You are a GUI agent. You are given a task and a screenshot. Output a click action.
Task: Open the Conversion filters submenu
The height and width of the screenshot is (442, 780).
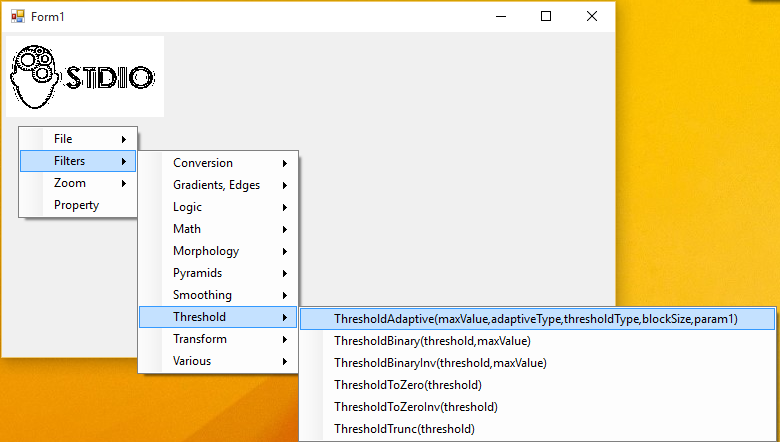[x=218, y=163]
